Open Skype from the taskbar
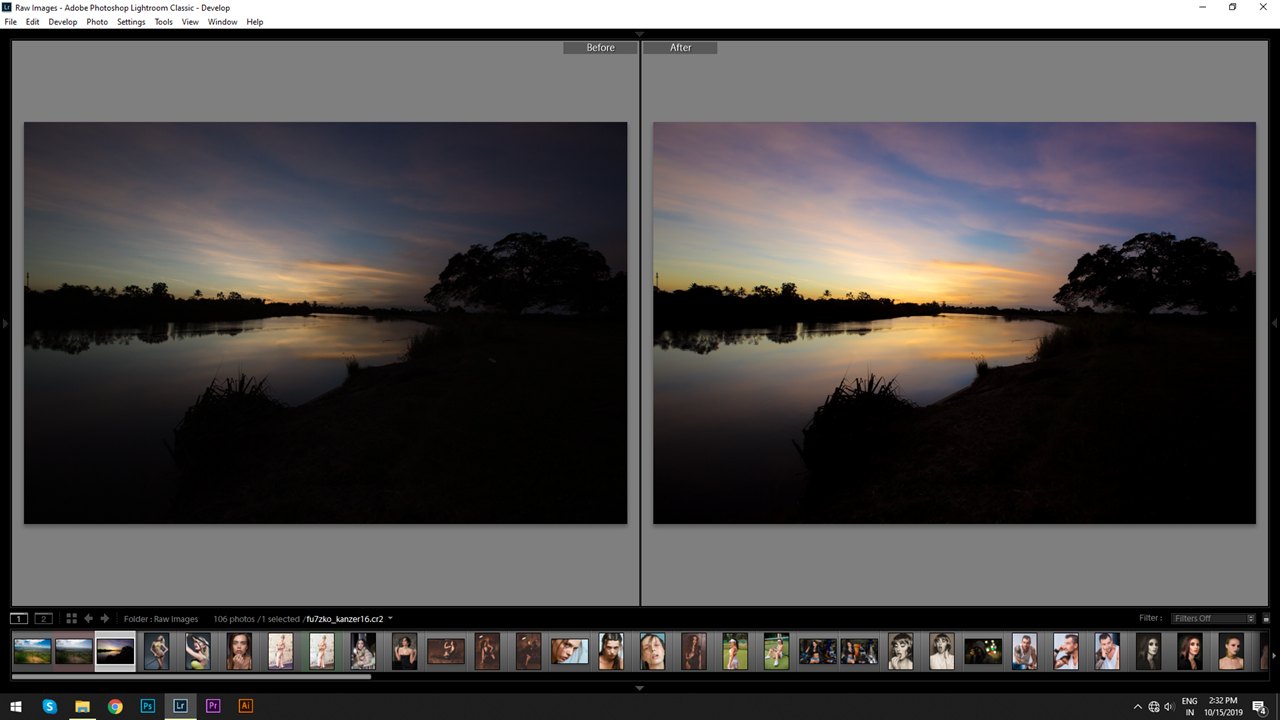This screenshot has width=1280, height=720. click(50, 706)
